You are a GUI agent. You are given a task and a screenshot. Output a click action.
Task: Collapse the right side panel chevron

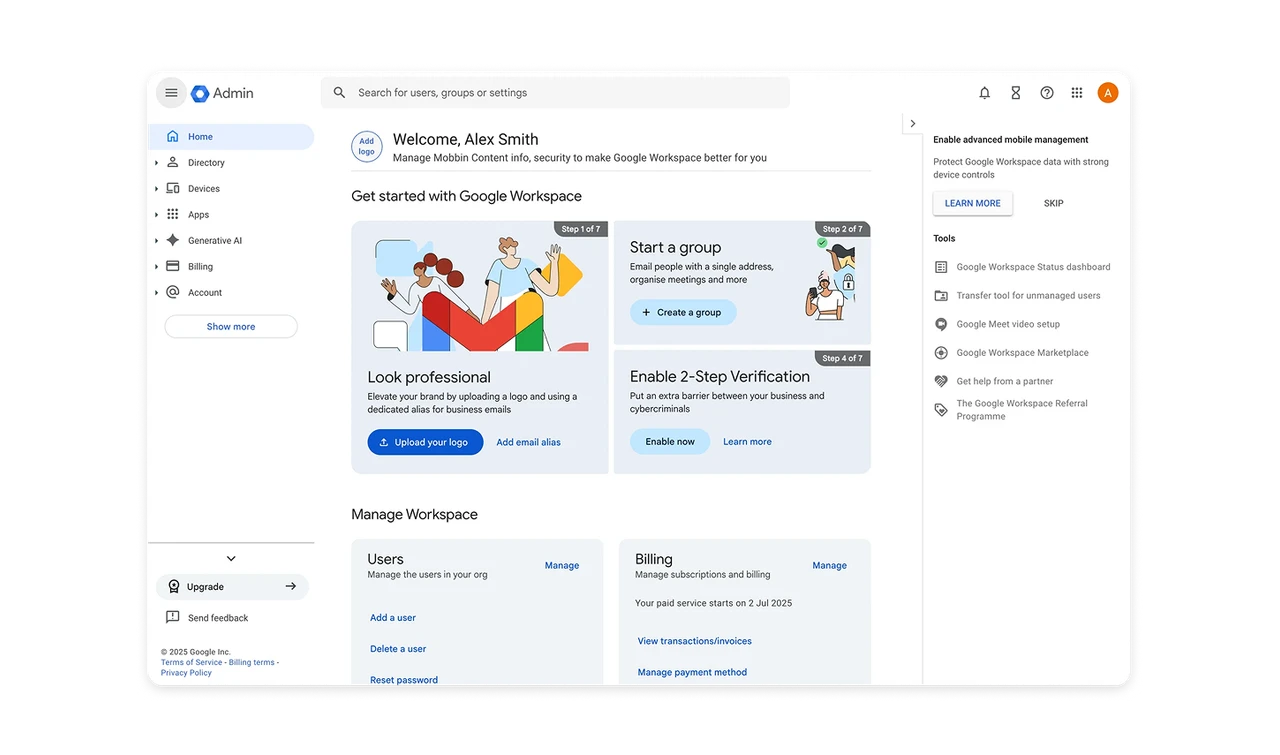(912, 124)
